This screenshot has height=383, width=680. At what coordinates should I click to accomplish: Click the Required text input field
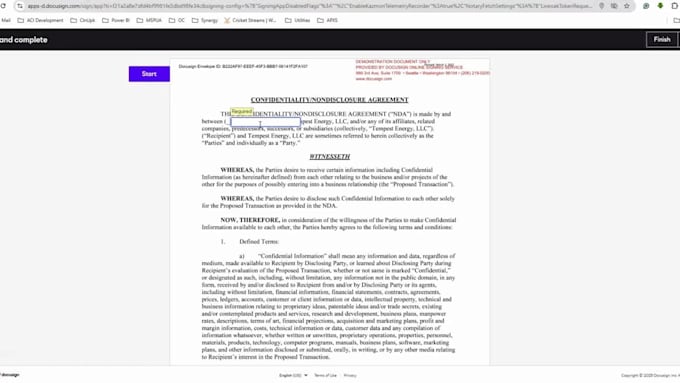[265, 122]
